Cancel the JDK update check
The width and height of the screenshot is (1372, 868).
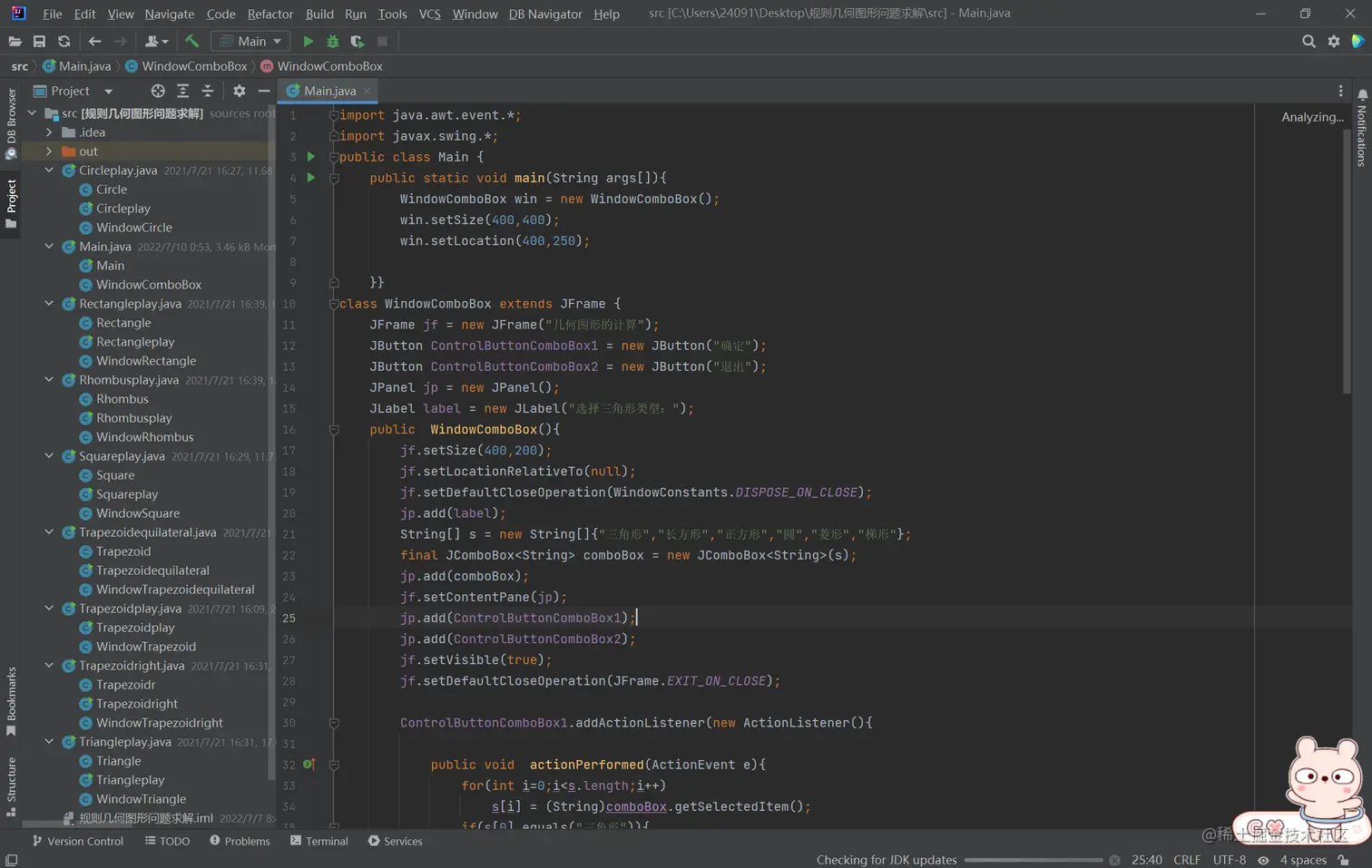(1114, 860)
